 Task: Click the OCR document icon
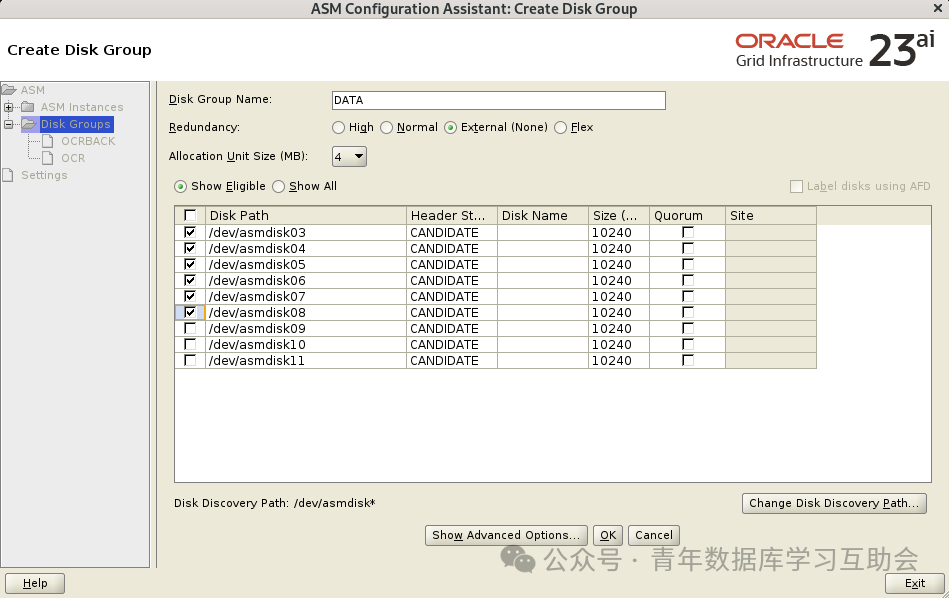48,158
